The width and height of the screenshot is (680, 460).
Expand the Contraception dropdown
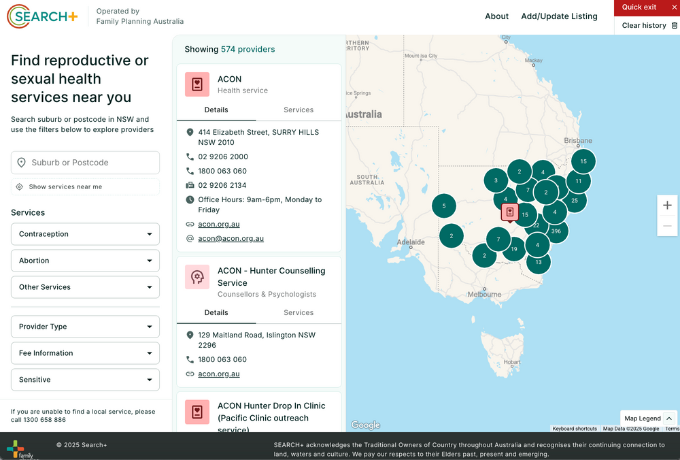[x=85, y=234]
